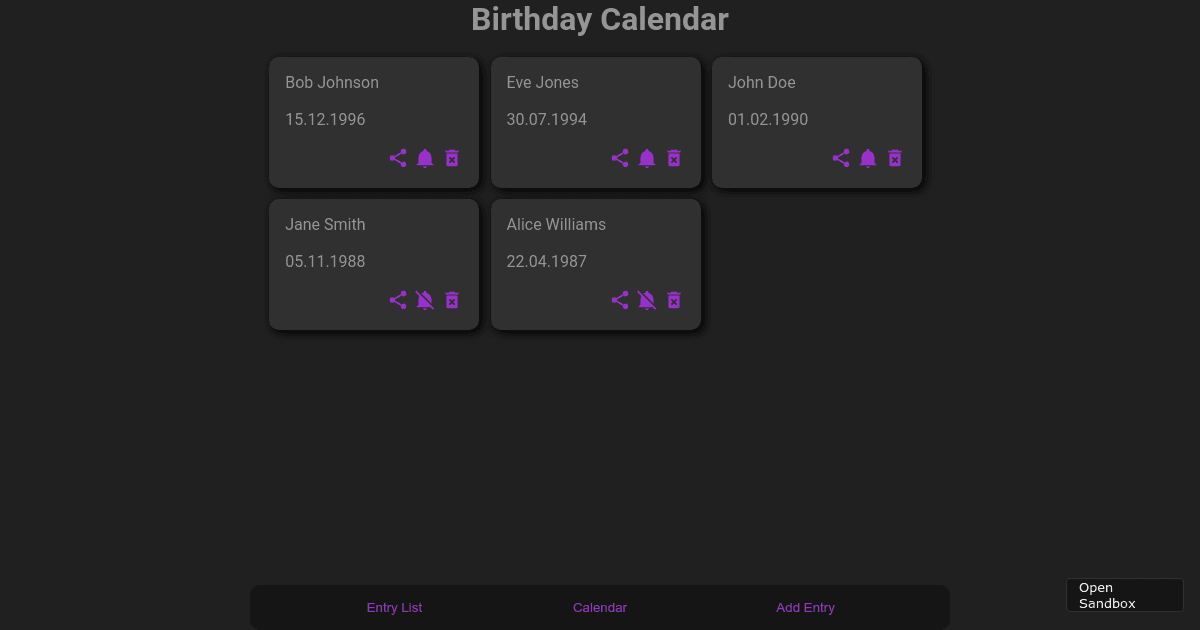
Task: Disable notifications for Bob Johnson
Action: click(x=425, y=158)
